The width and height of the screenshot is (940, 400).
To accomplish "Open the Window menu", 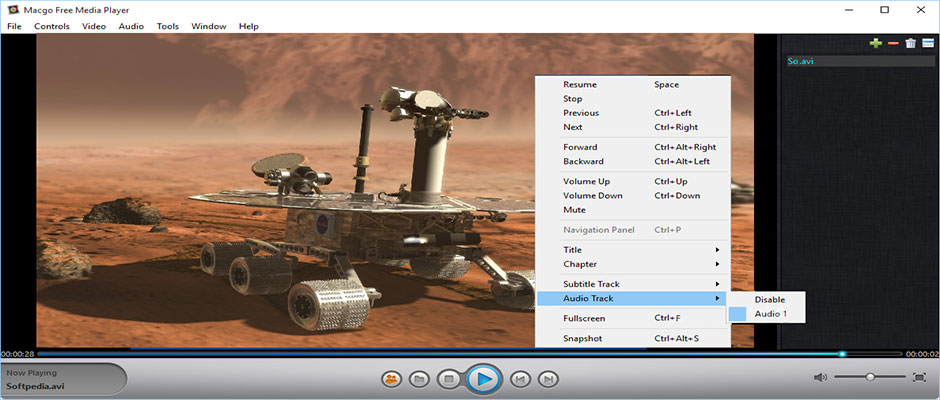I will click(x=209, y=26).
